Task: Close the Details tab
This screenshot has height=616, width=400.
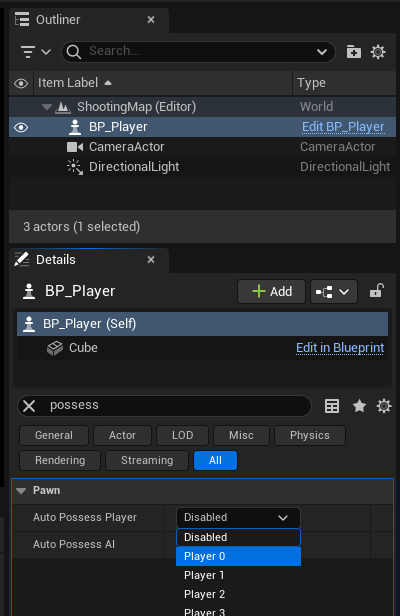Action: (x=151, y=260)
